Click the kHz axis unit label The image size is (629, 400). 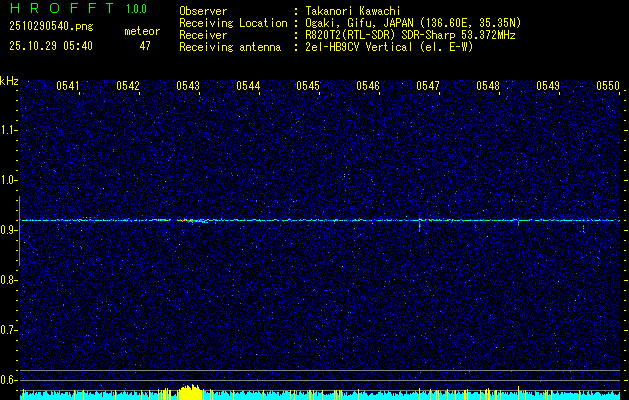[x=9, y=81]
